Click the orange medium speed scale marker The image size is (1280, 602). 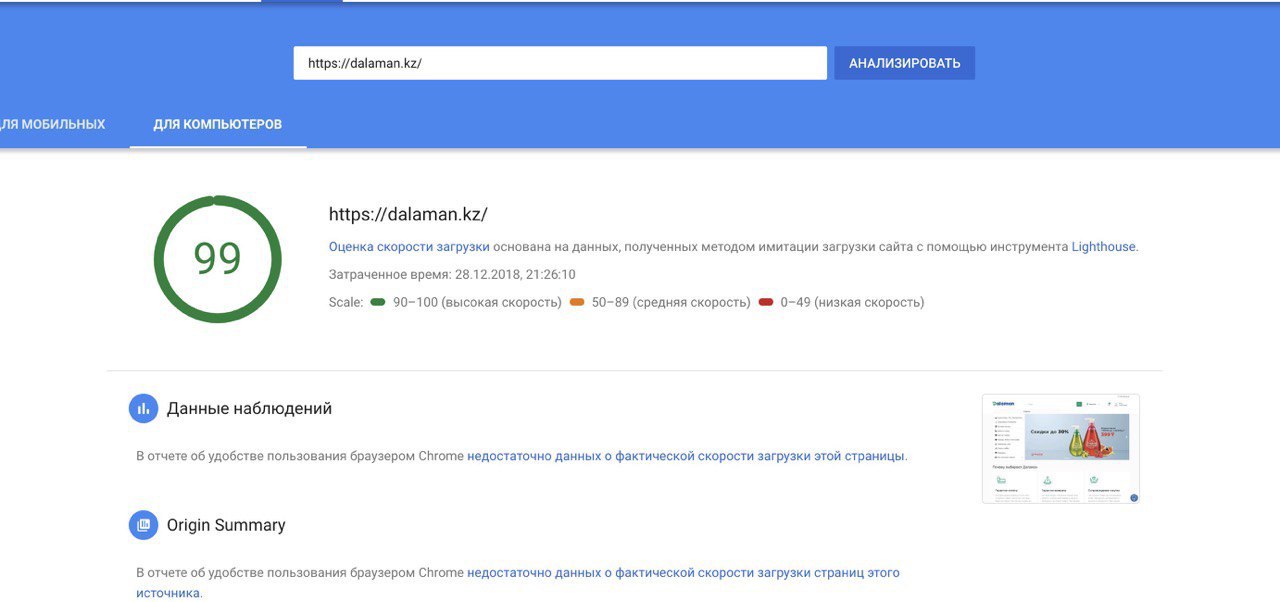(577, 302)
